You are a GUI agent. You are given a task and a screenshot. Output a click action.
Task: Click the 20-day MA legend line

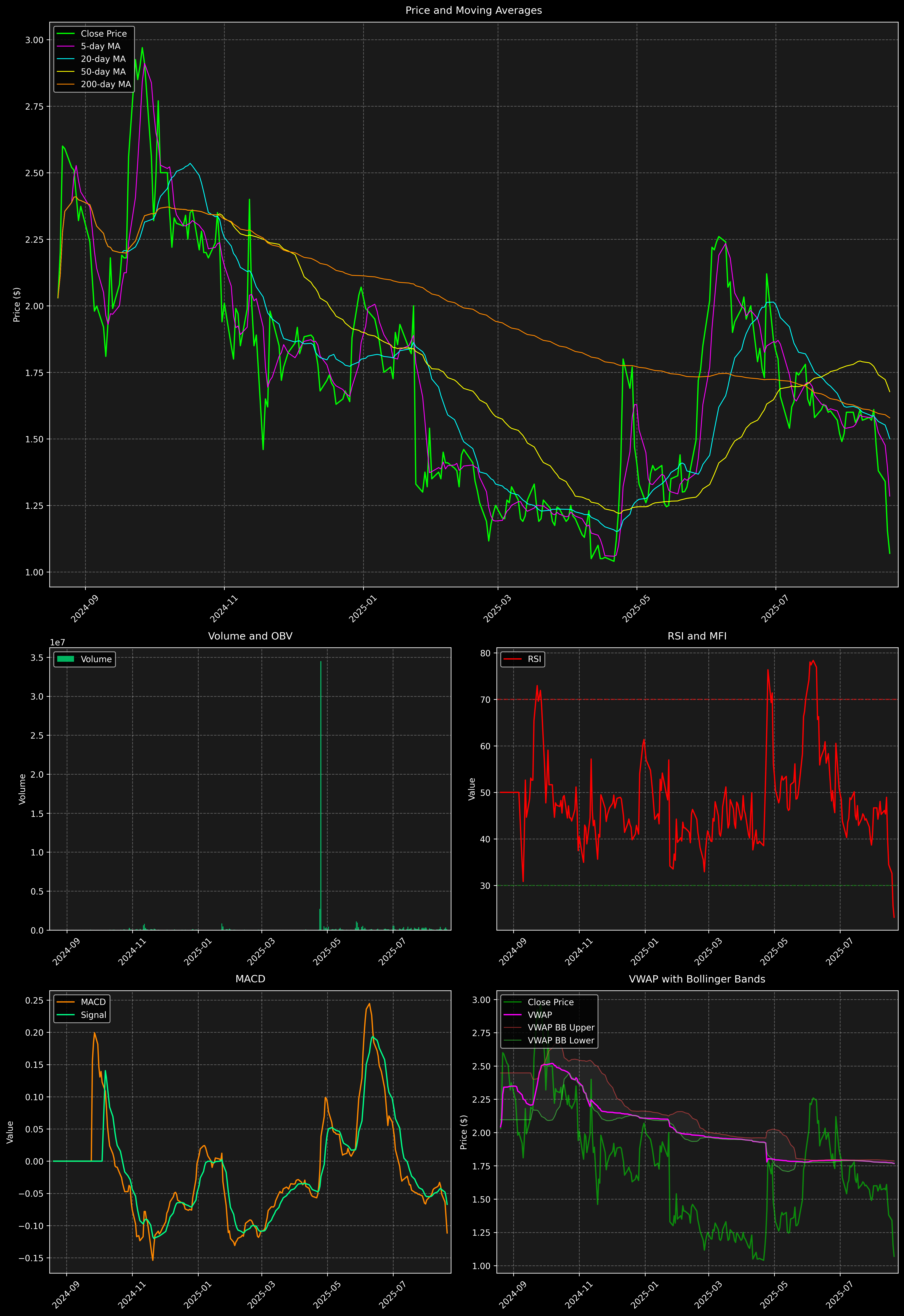tap(66, 59)
